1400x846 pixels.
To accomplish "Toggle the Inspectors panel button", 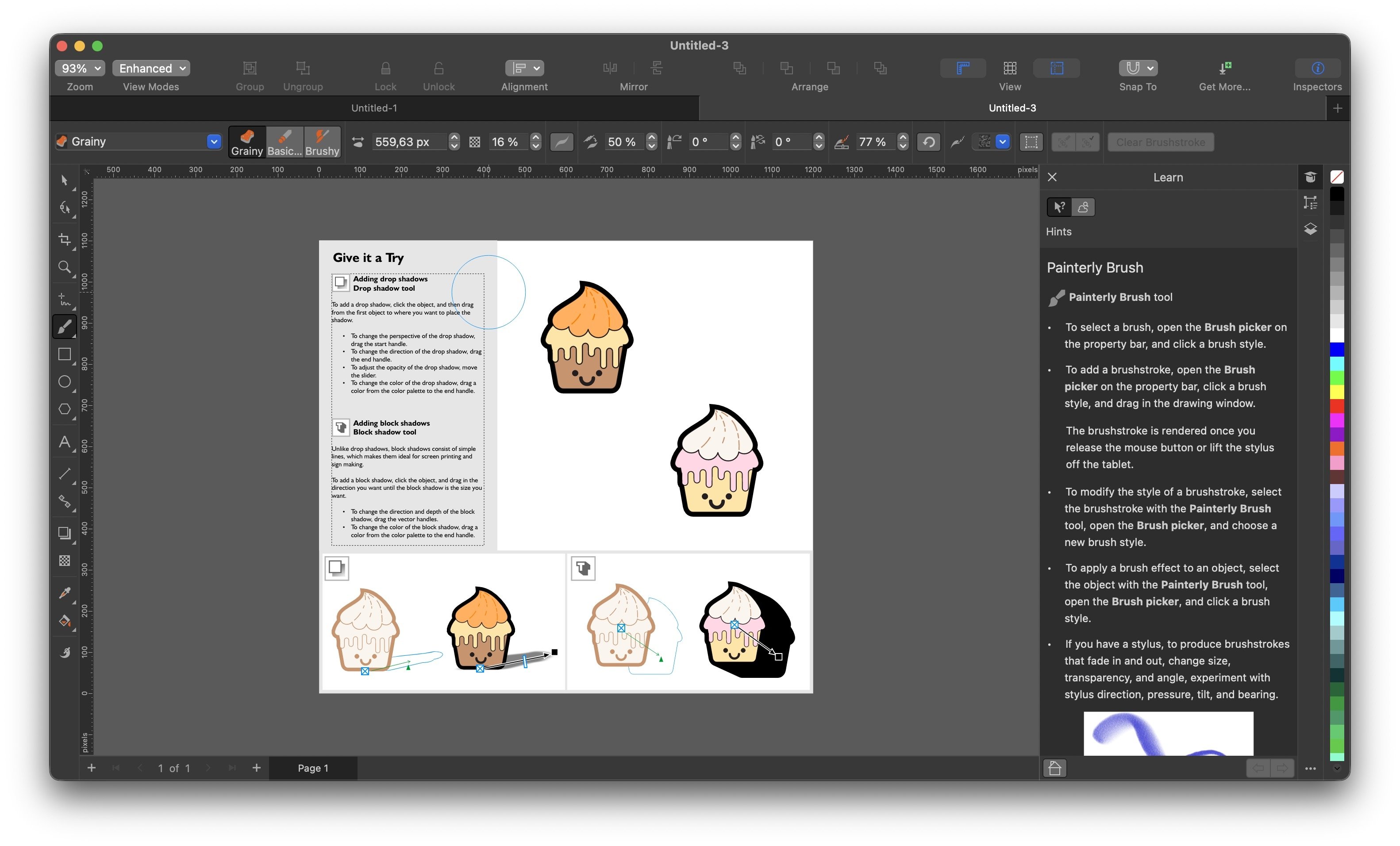I will pyautogui.click(x=1317, y=68).
